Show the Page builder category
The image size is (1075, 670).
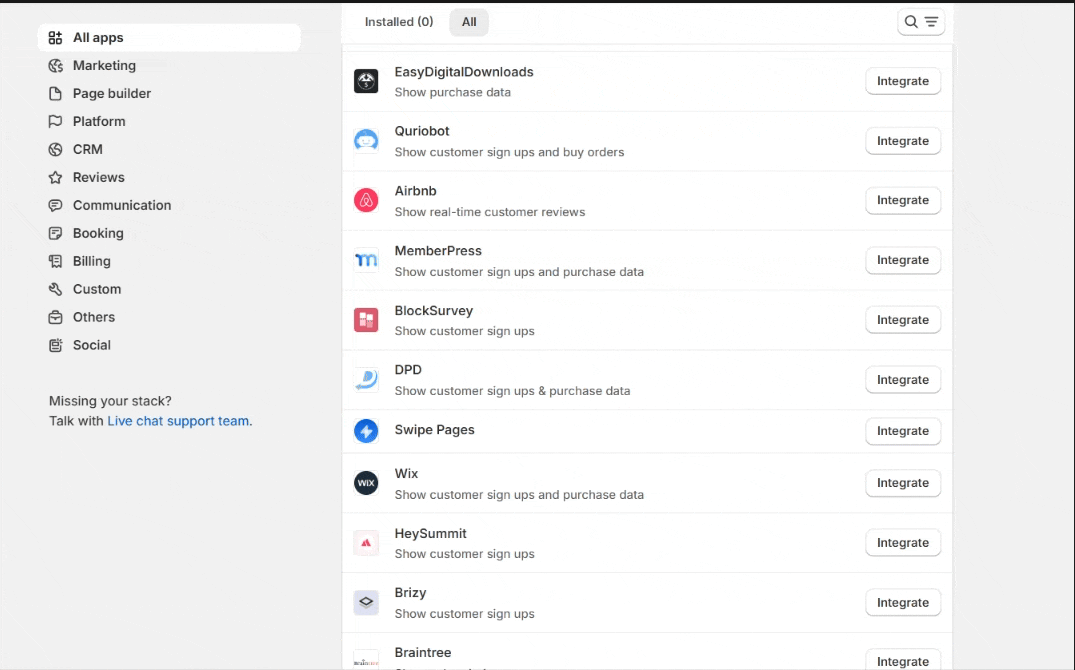pyautogui.click(x=112, y=94)
